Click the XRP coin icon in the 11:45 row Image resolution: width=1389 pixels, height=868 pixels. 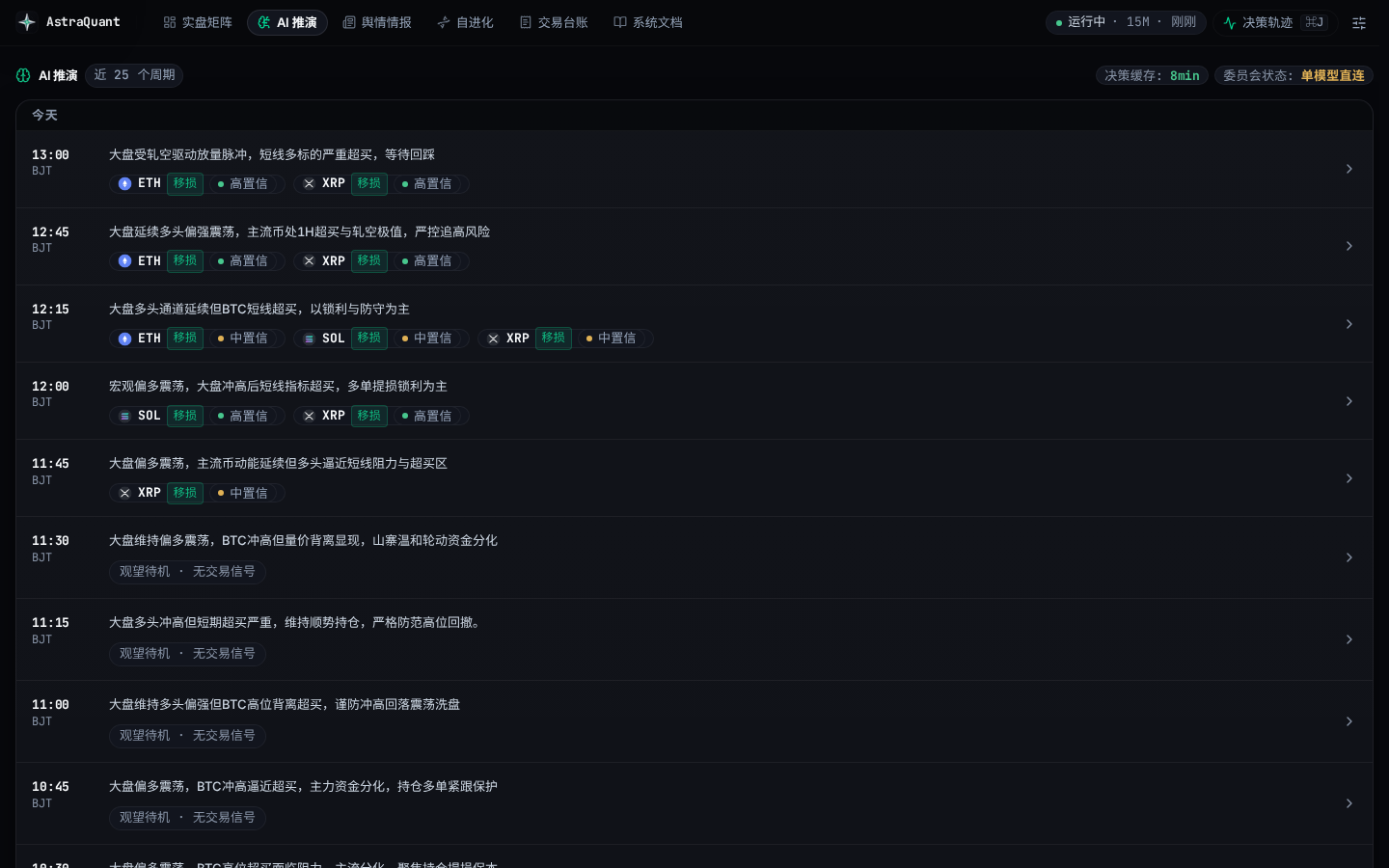(x=124, y=493)
